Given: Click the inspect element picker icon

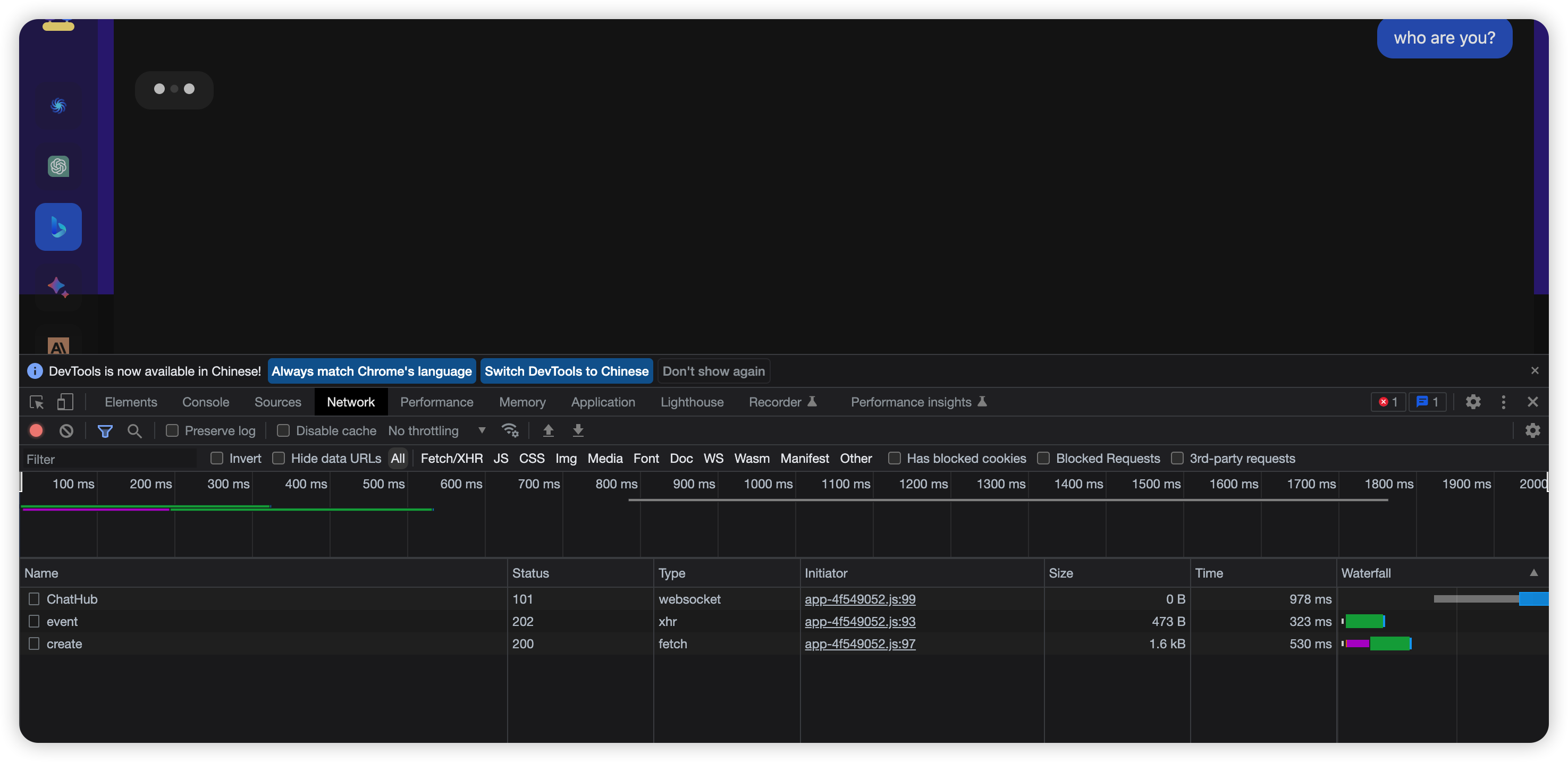Looking at the screenshot, I should tap(37, 402).
